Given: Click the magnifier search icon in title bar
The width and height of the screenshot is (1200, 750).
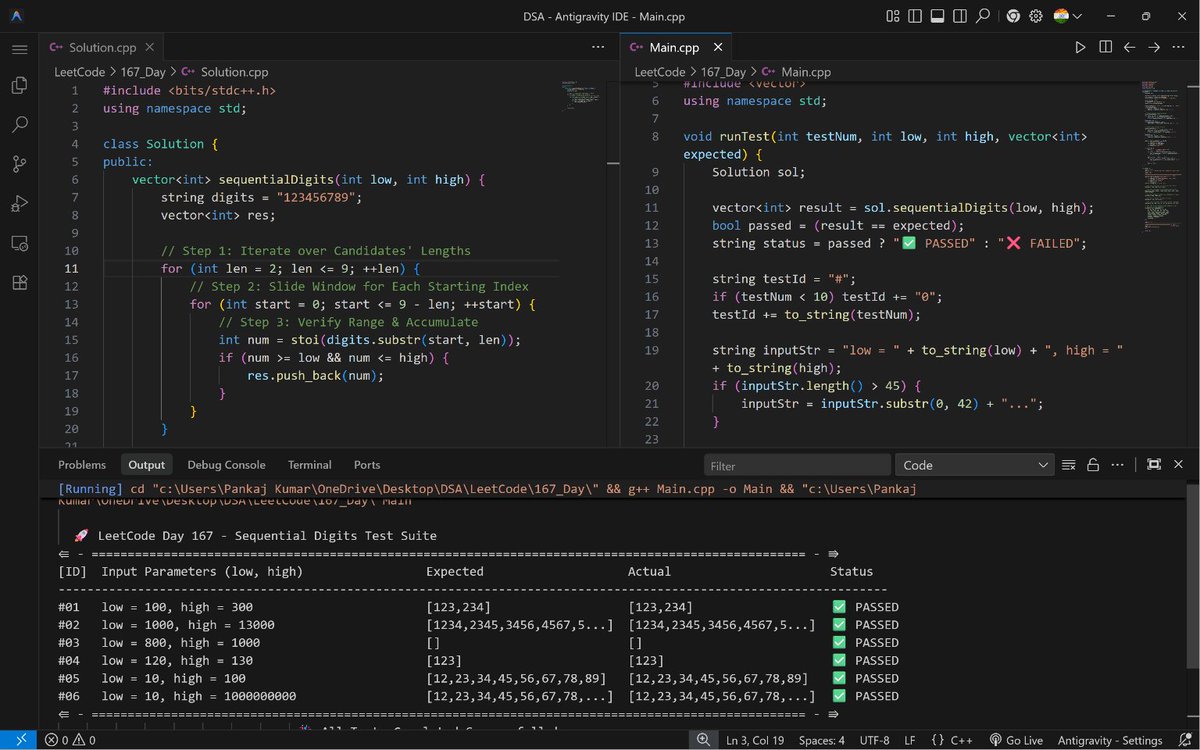Looking at the screenshot, I should (984, 16).
